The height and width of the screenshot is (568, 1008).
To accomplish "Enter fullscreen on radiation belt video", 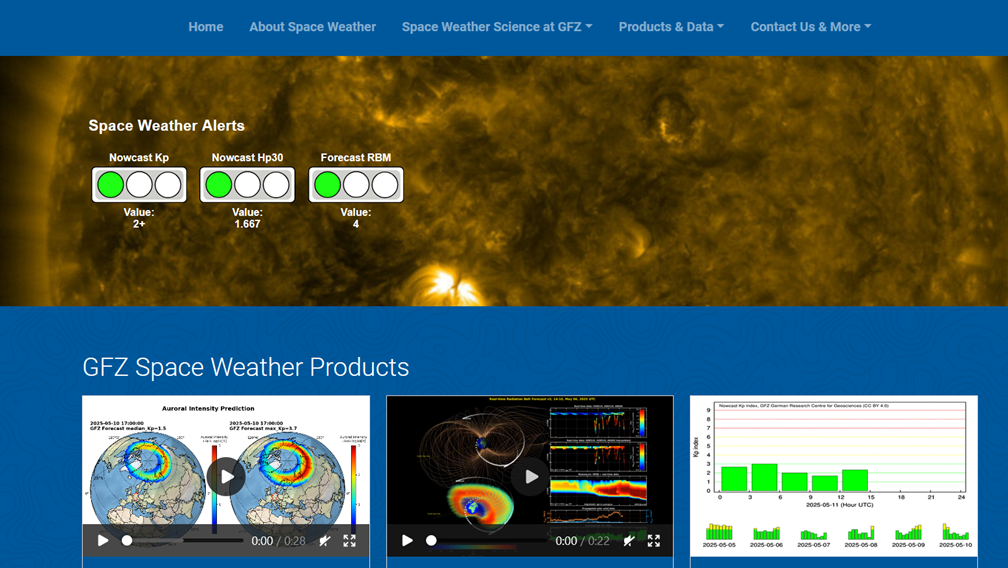I will (653, 540).
